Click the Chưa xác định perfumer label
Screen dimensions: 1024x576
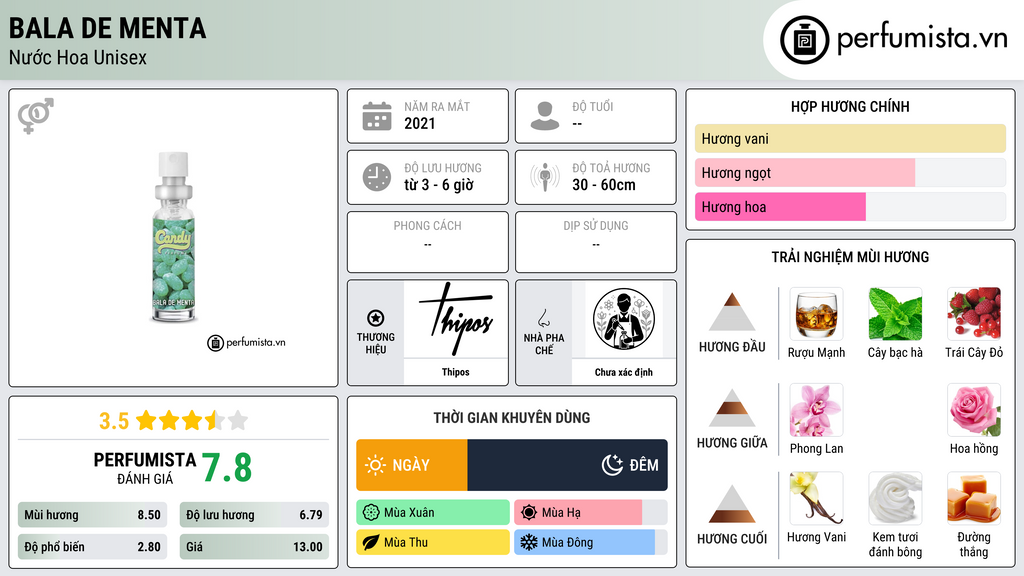coord(624,372)
